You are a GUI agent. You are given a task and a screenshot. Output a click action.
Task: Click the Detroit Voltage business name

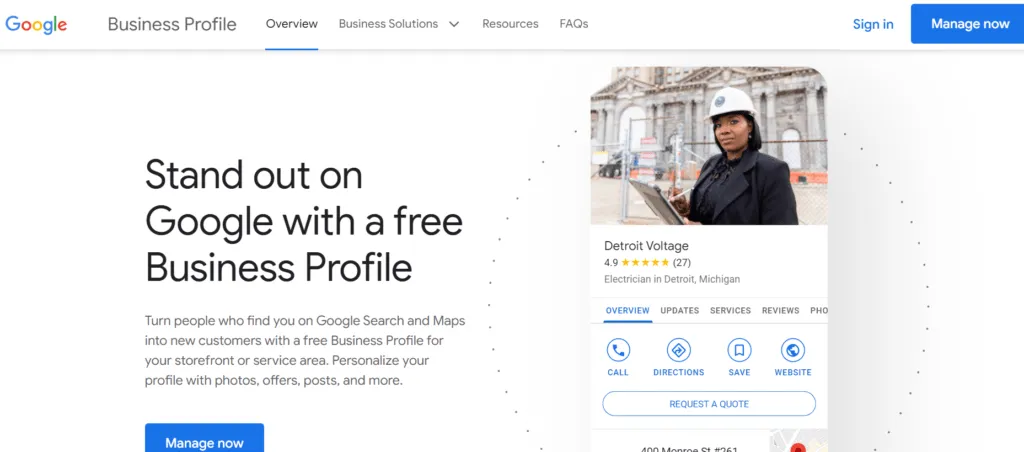pos(647,246)
